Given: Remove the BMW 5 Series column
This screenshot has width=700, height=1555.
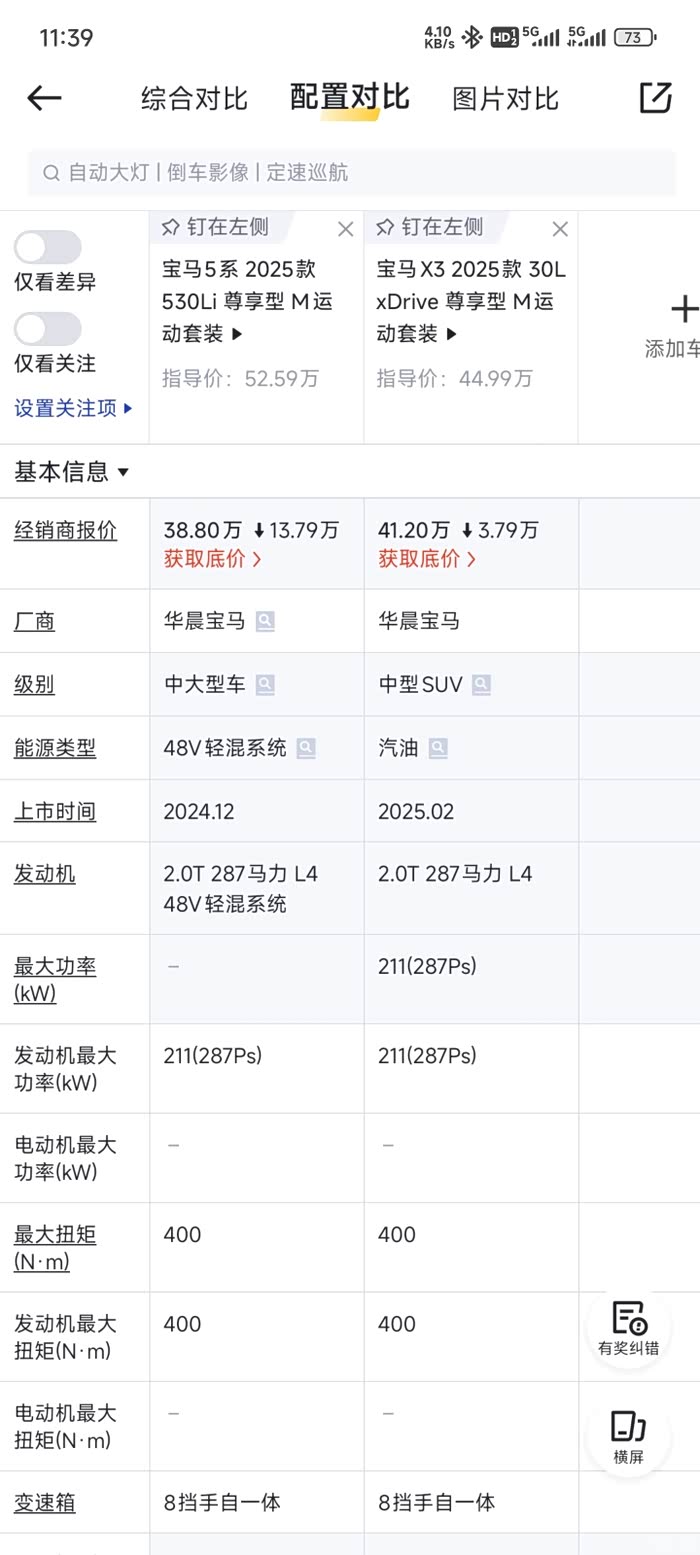Looking at the screenshot, I should point(345,229).
